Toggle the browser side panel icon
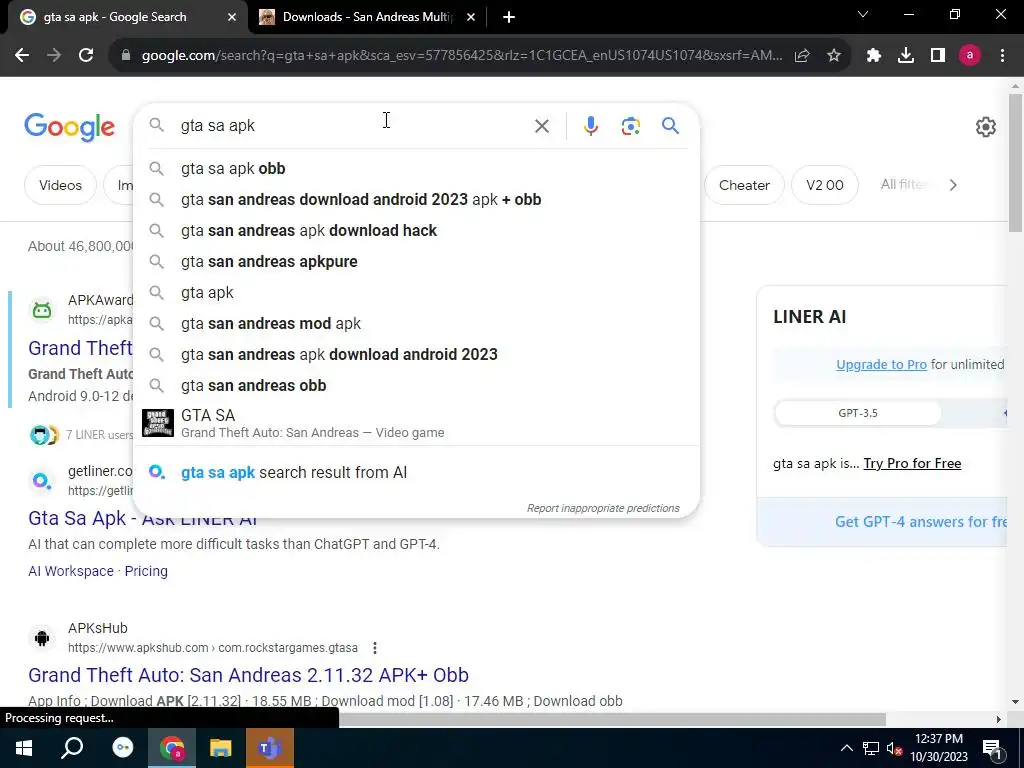Image resolution: width=1024 pixels, height=768 pixels. [938, 56]
